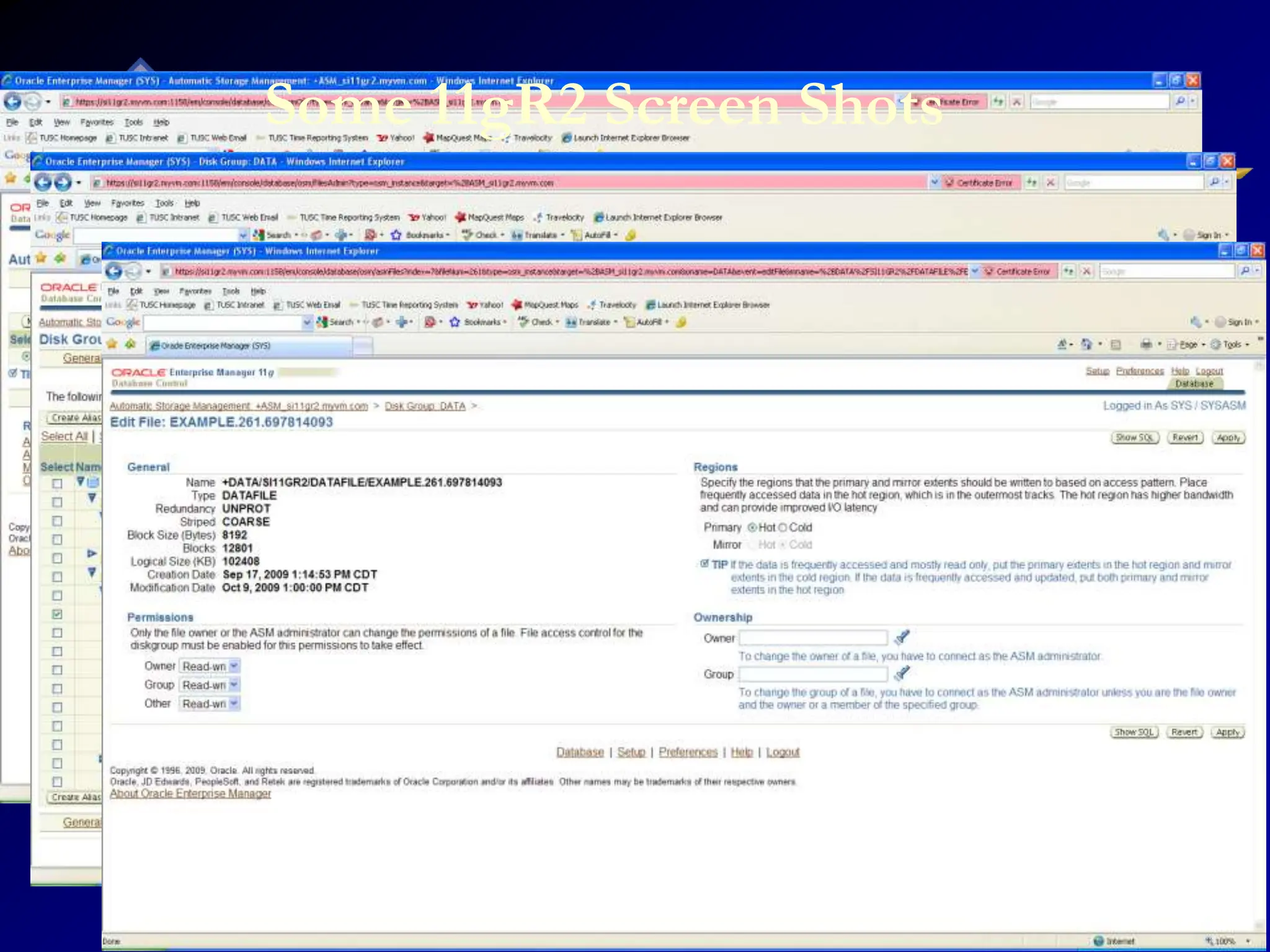The width and height of the screenshot is (1270, 952).
Task: Click the Google toolbar highlighter icon in front window
Action: [x=681, y=322]
